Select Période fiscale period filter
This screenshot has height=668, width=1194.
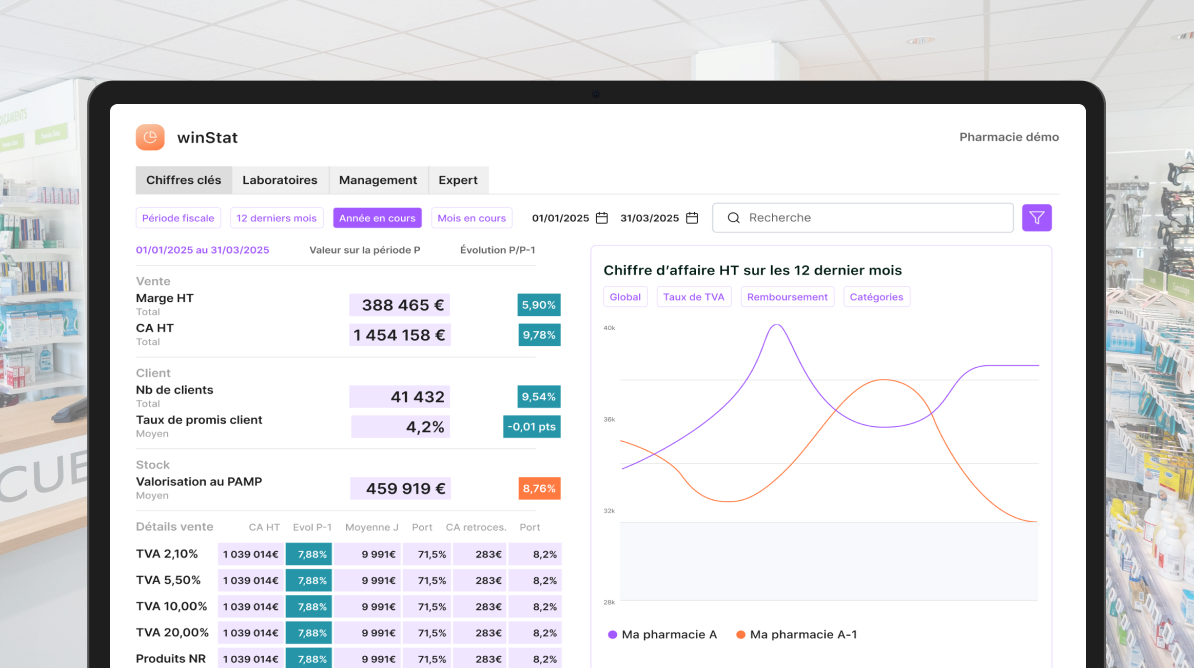[x=178, y=218]
